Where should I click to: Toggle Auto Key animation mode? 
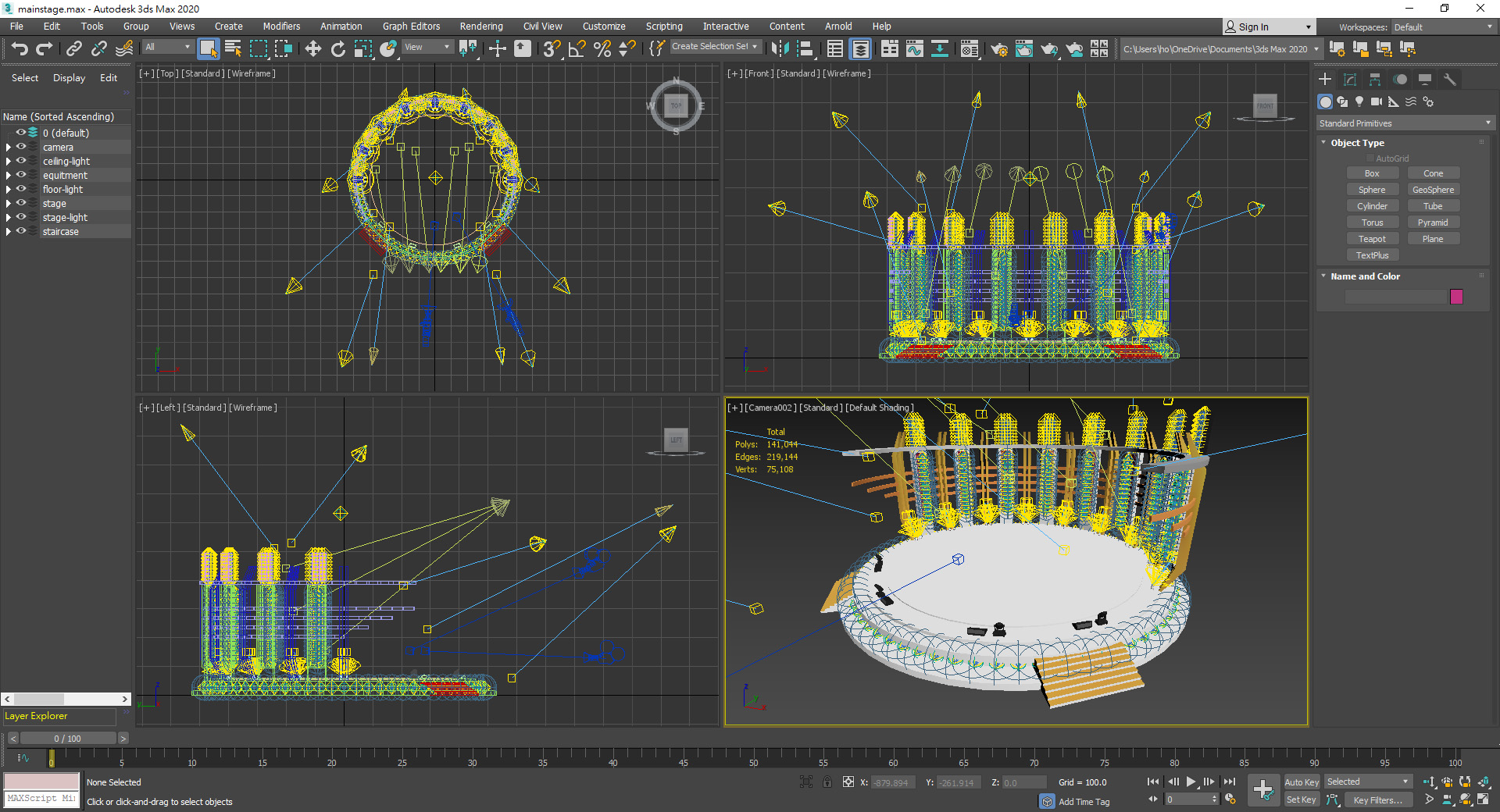pyautogui.click(x=1301, y=782)
